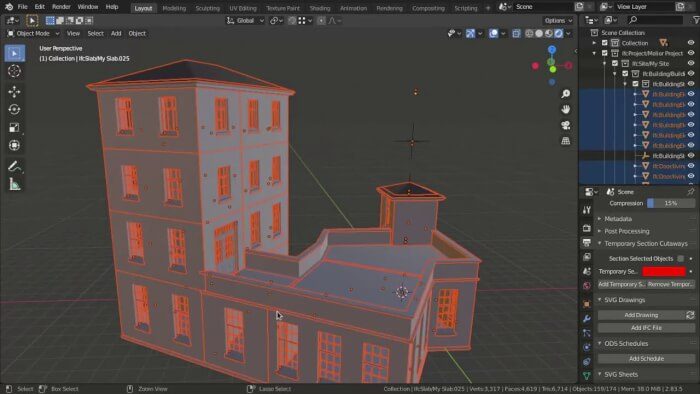
Task: Choose the Move tool
Action: click(x=15, y=92)
